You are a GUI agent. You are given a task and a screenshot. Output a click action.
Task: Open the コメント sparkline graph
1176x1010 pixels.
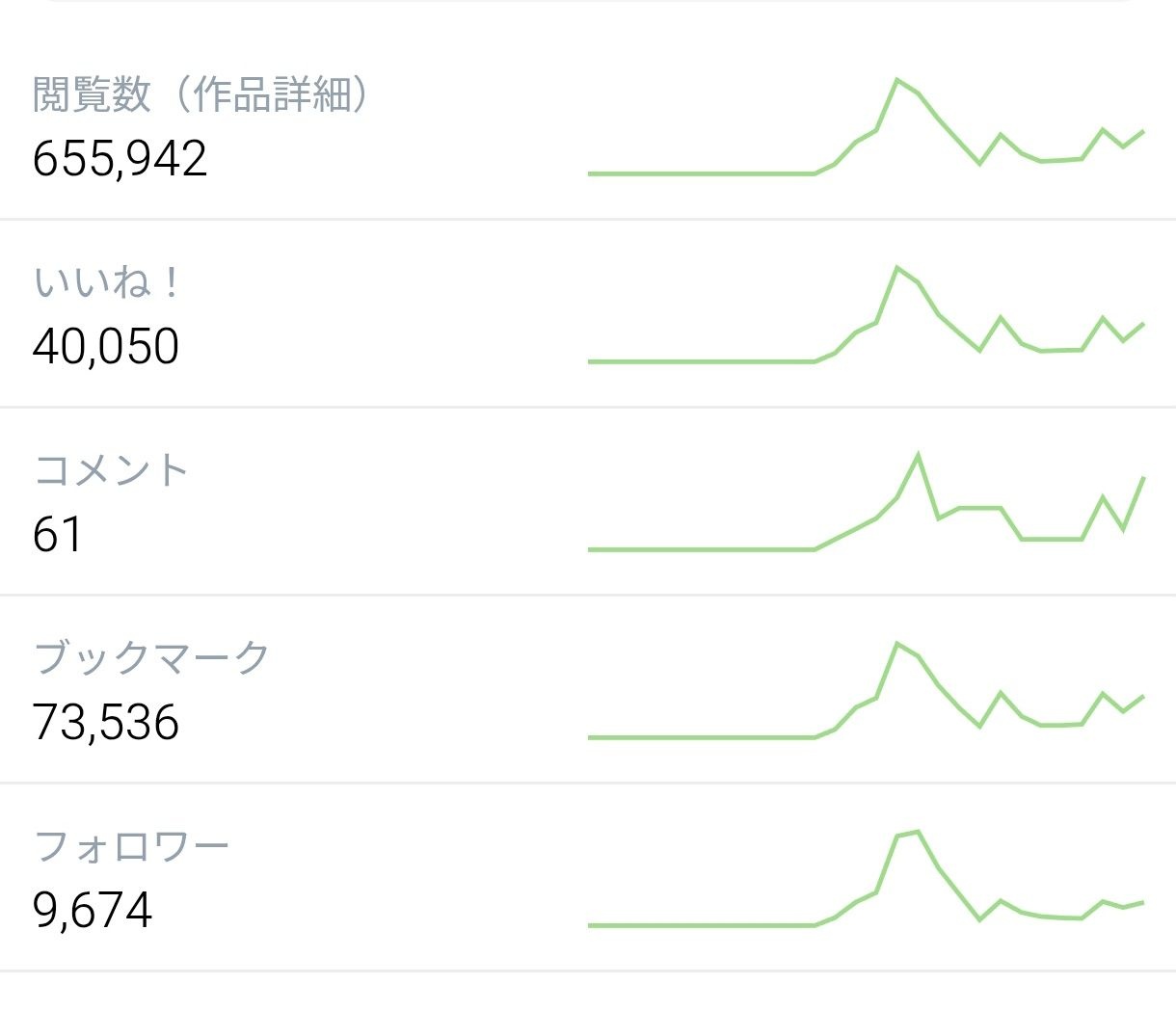click(866, 502)
